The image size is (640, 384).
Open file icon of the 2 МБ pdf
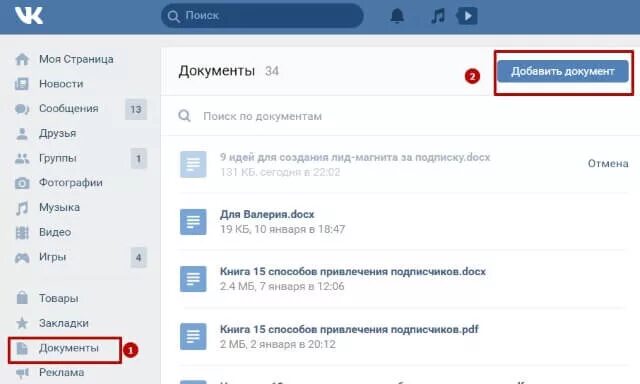[193, 336]
